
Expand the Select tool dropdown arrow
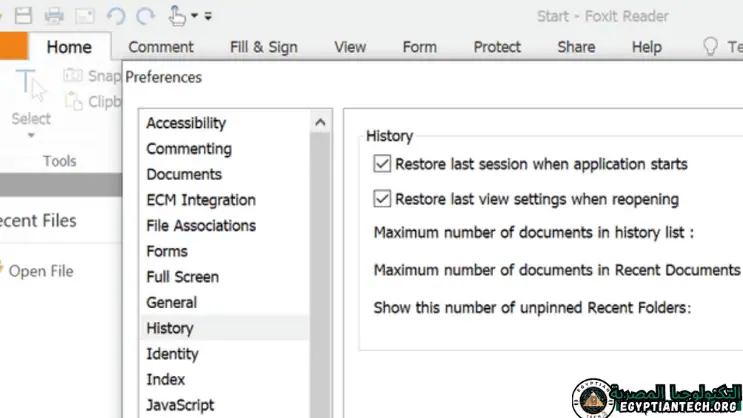pyautogui.click(x=30, y=135)
